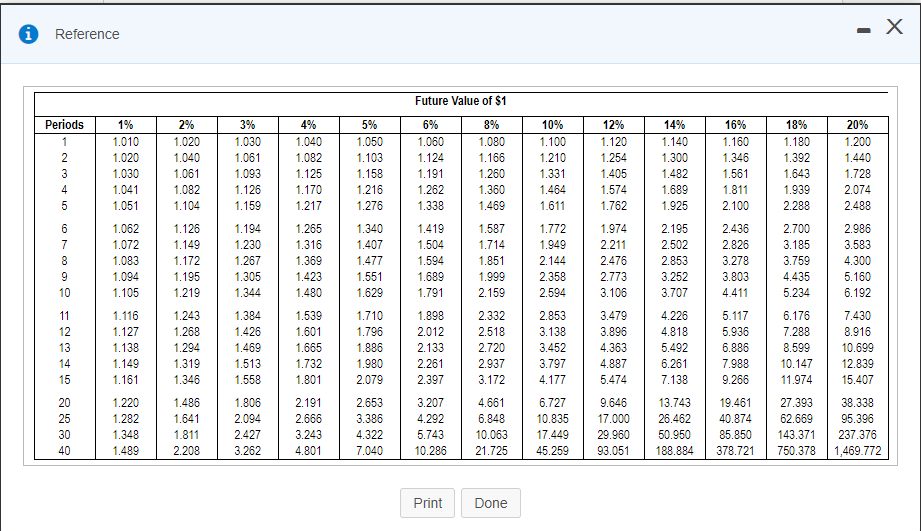Click the 3% column header
Screen dimensions: 921x531
pos(247,125)
